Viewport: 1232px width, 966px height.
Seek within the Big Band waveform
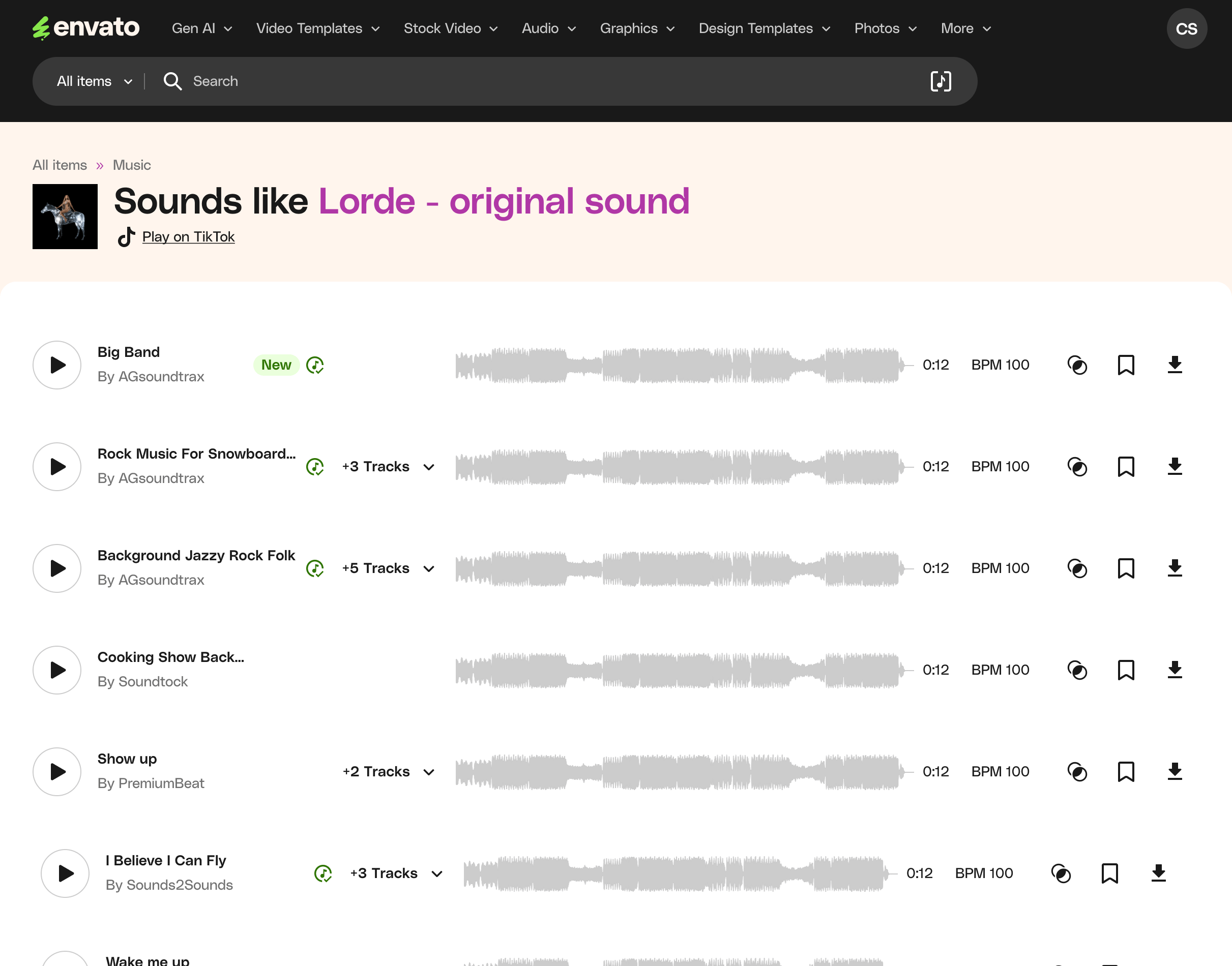679,365
